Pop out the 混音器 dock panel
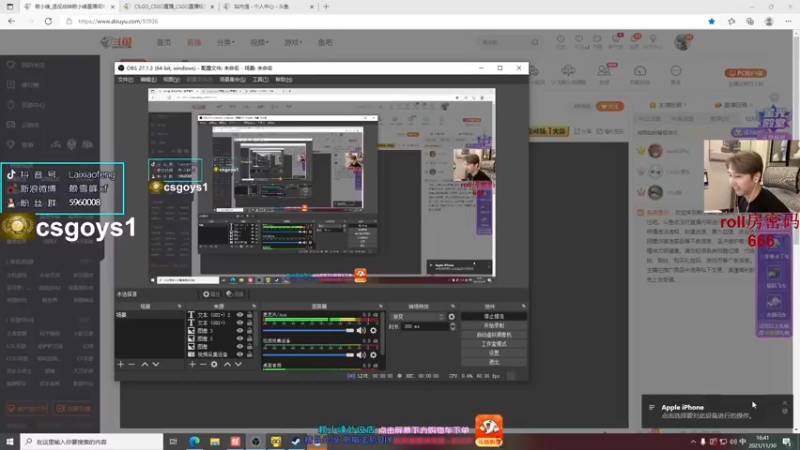The height and width of the screenshot is (450, 800). click(x=381, y=306)
